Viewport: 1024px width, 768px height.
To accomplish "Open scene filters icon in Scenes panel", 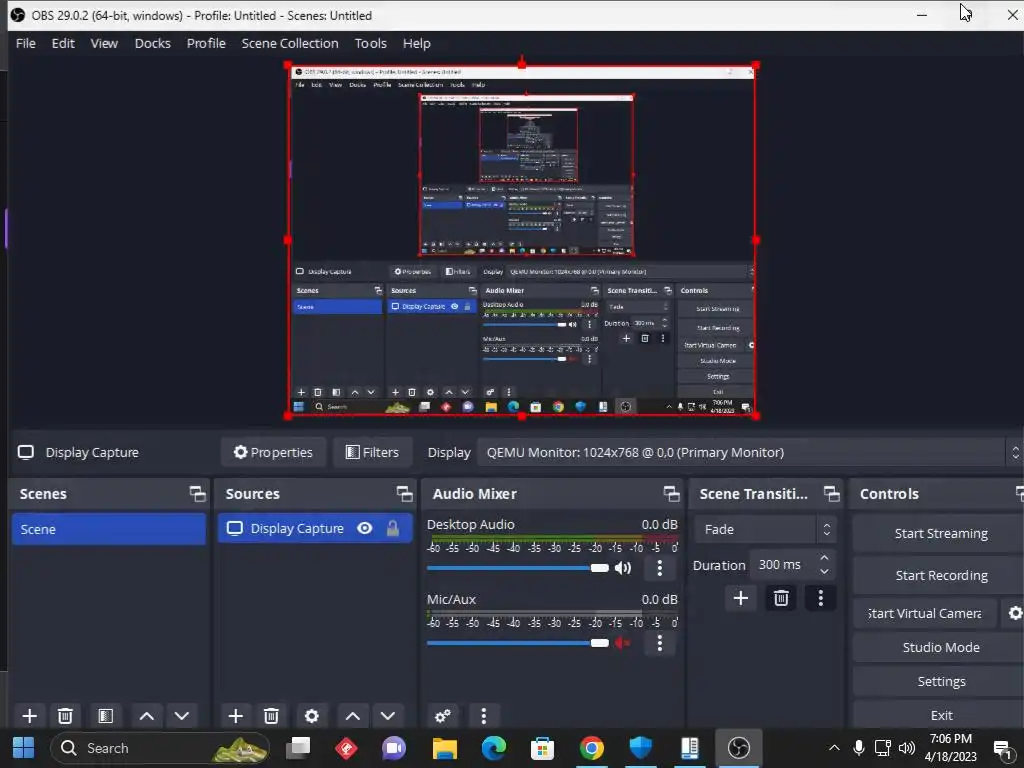I will click(x=105, y=716).
